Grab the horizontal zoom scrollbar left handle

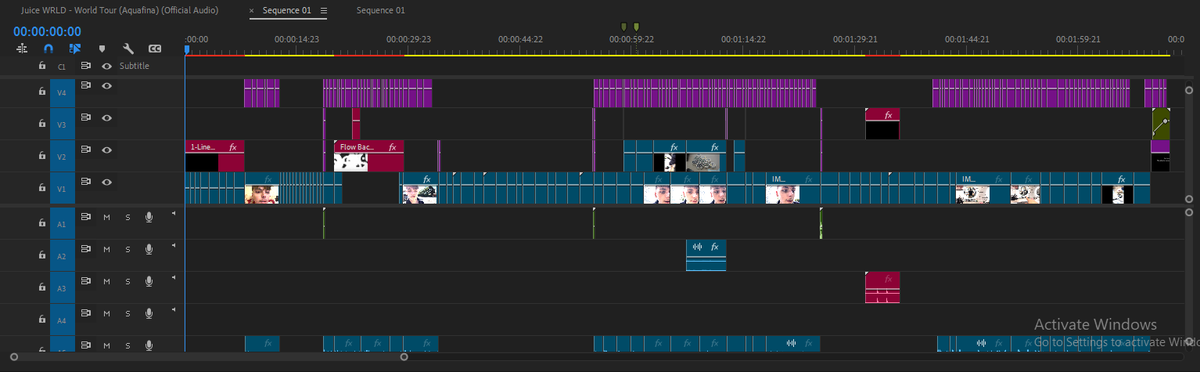click(14, 356)
